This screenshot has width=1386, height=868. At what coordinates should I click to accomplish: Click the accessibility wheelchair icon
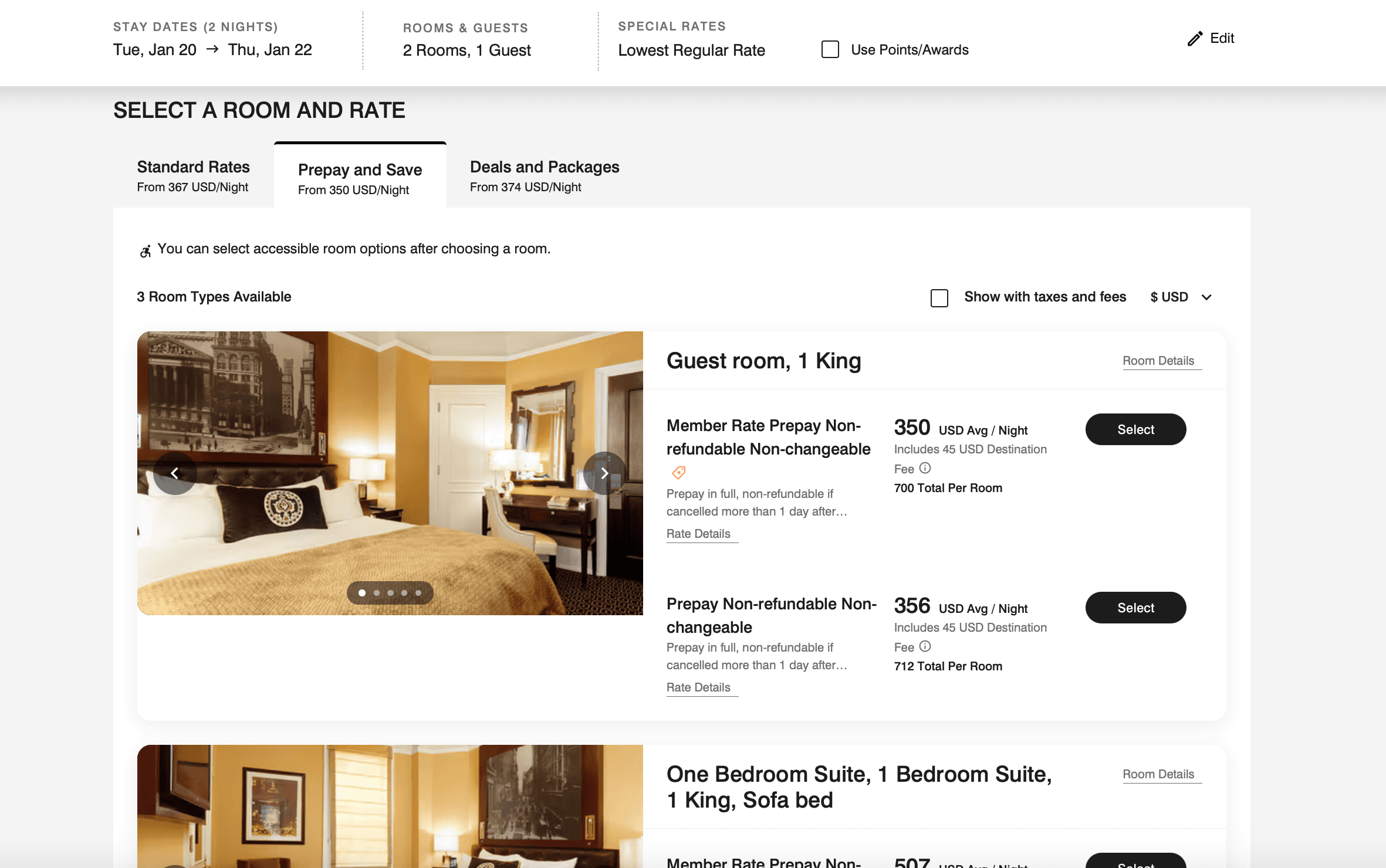click(146, 251)
